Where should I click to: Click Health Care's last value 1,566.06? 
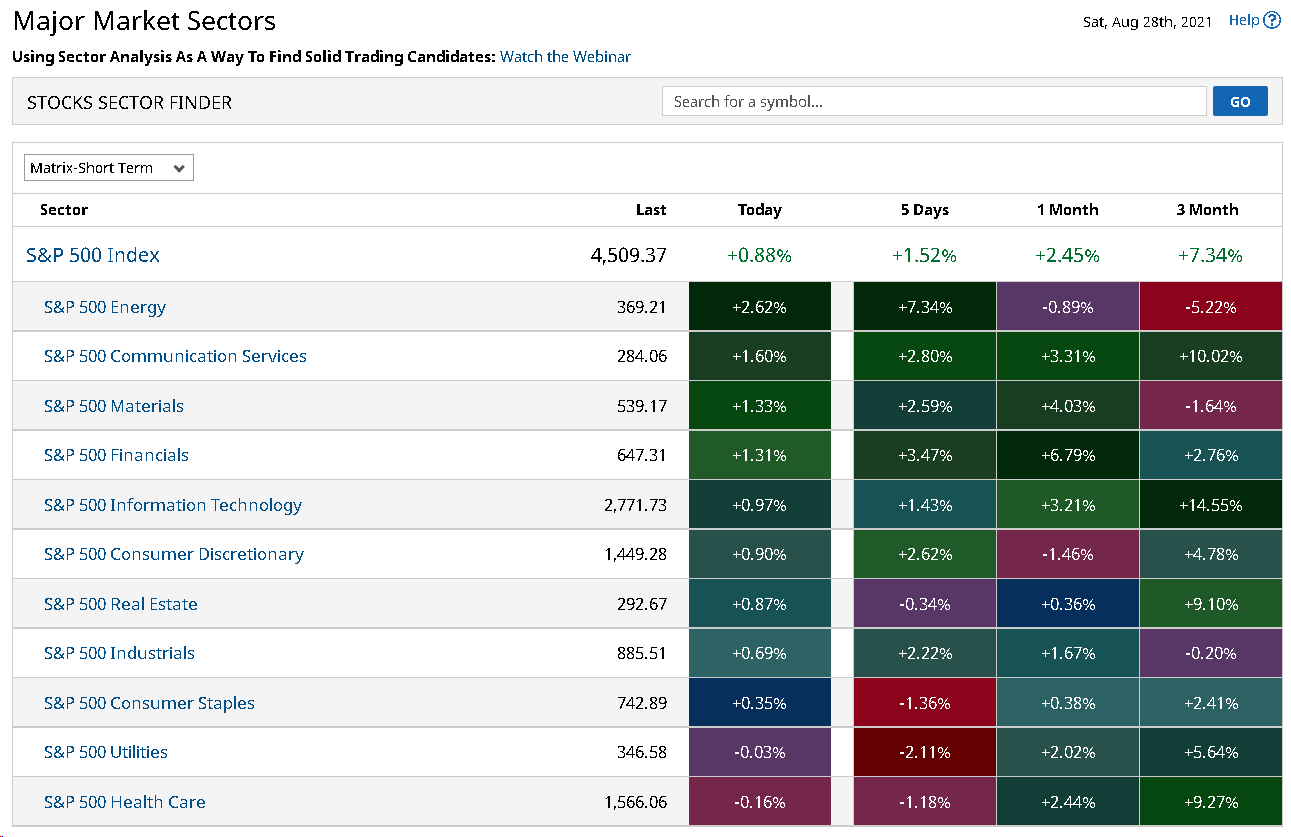(635, 802)
